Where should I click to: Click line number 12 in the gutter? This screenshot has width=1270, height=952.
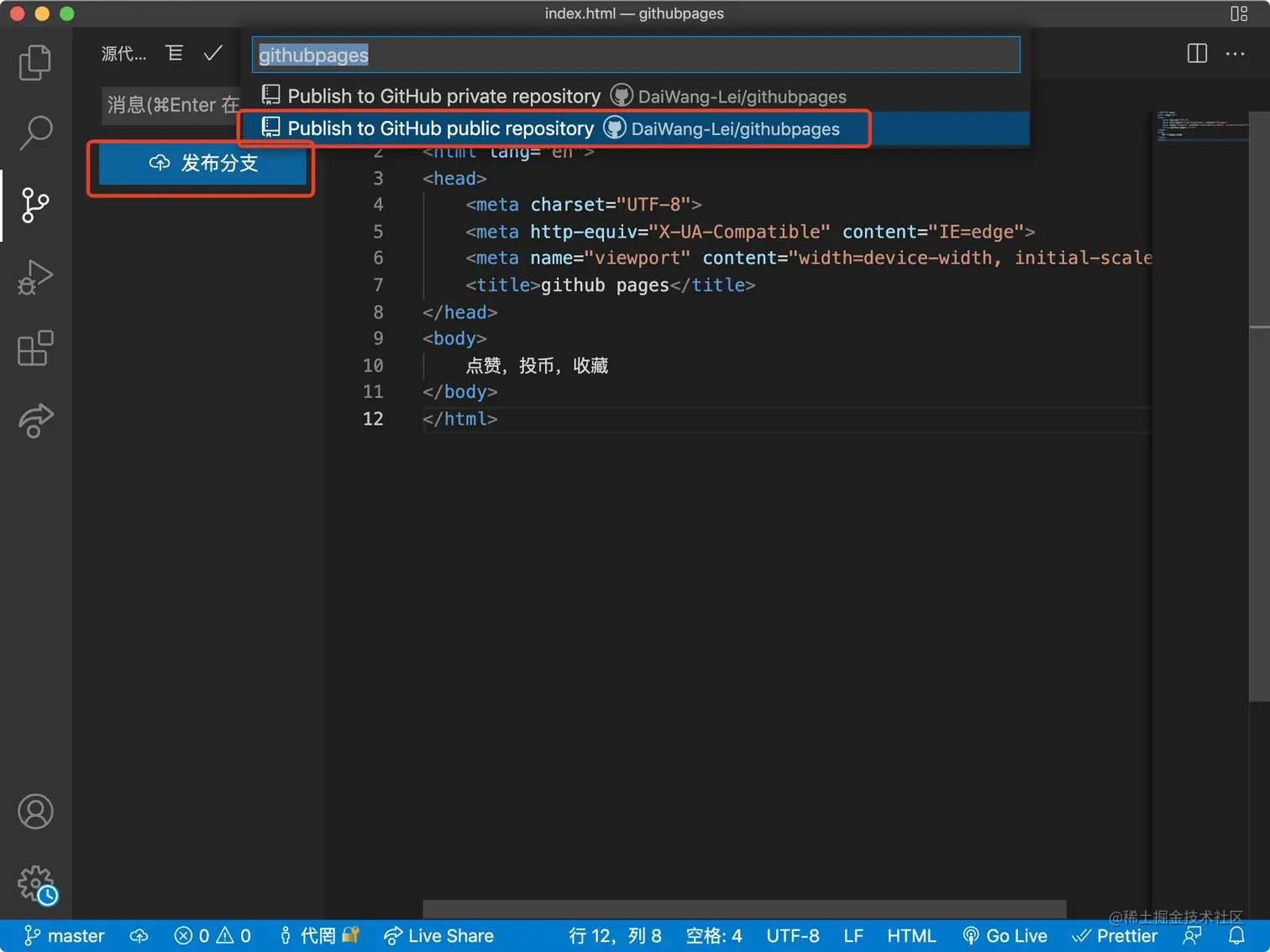pos(373,419)
